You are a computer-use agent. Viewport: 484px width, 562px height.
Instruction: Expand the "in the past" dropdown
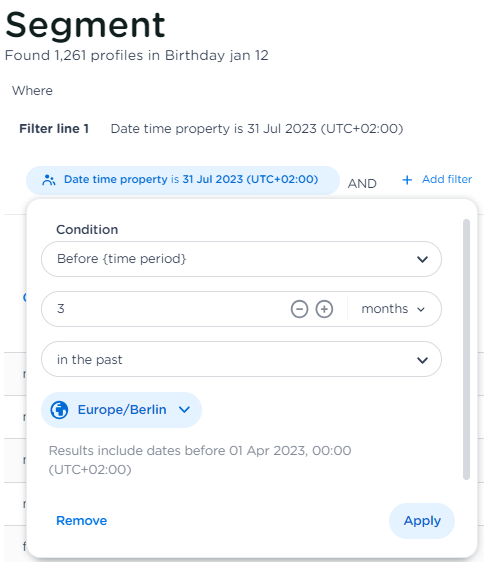point(241,359)
